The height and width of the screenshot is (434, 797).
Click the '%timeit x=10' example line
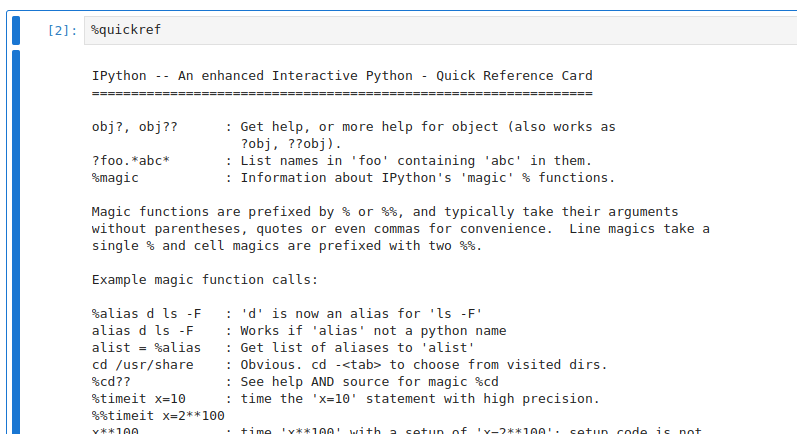tap(346, 399)
